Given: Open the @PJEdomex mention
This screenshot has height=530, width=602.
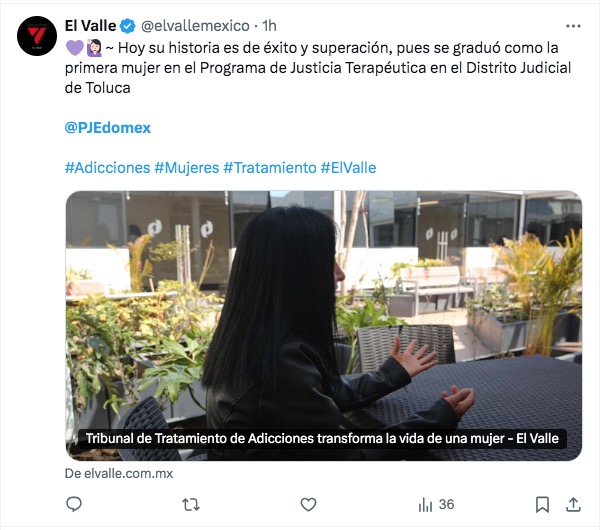Looking at the screenshot, I should [x=108, y=128].
